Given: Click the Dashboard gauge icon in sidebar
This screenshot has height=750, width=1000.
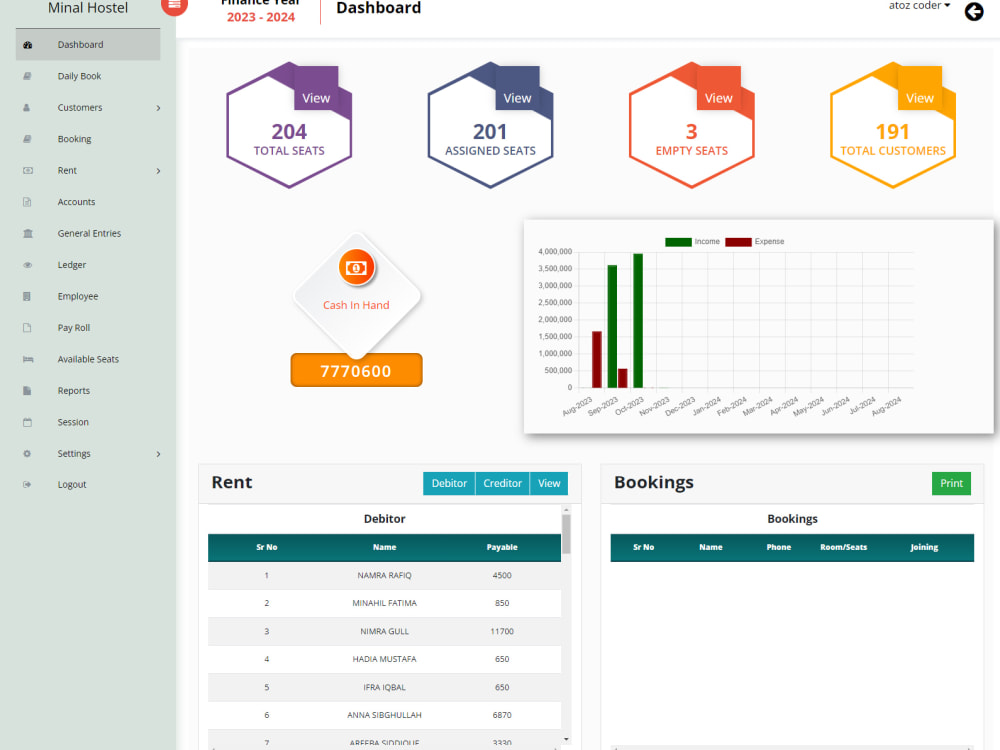Looking at the screenshot, I should pyautogui.click(x=27, y=45).
